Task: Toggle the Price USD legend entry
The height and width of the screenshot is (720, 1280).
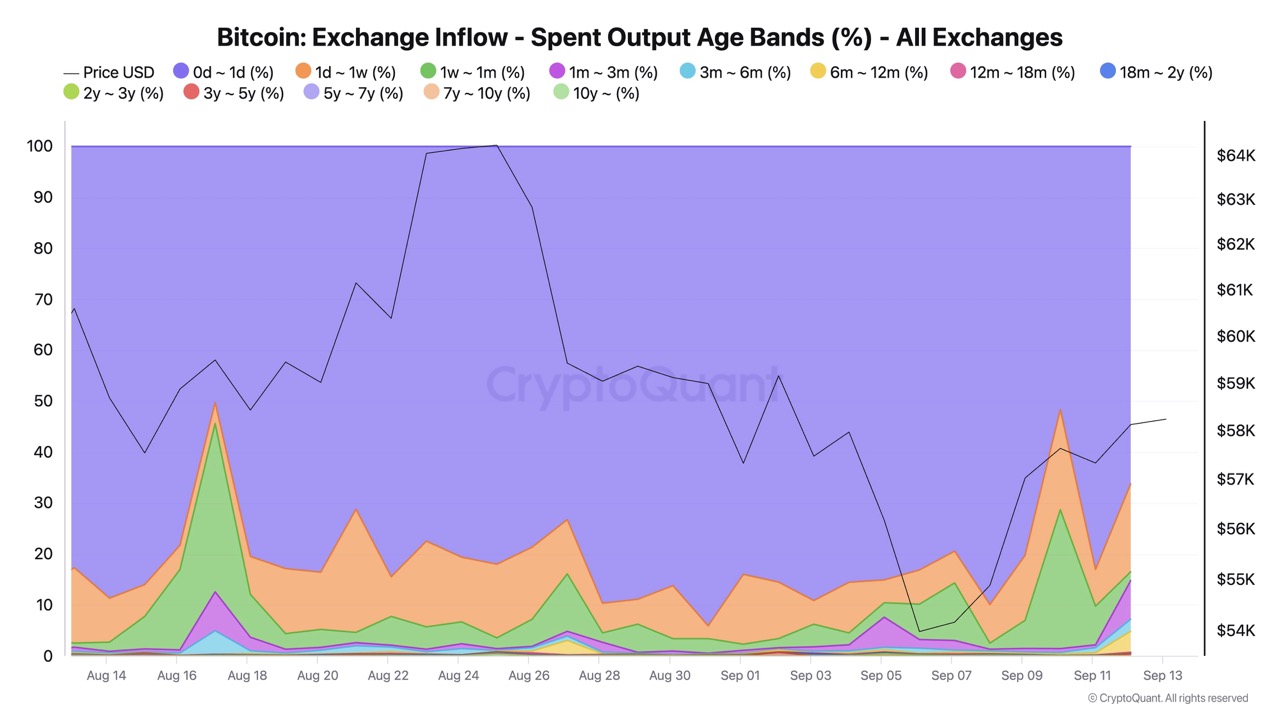Action: pyautogui.click(x=108, y=72)
